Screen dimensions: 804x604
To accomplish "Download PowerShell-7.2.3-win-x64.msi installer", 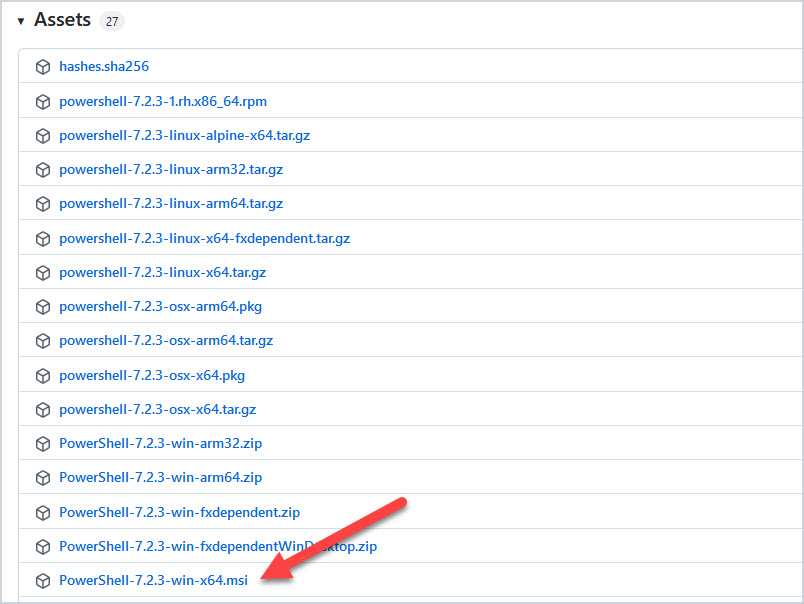I will click(153, 580).
